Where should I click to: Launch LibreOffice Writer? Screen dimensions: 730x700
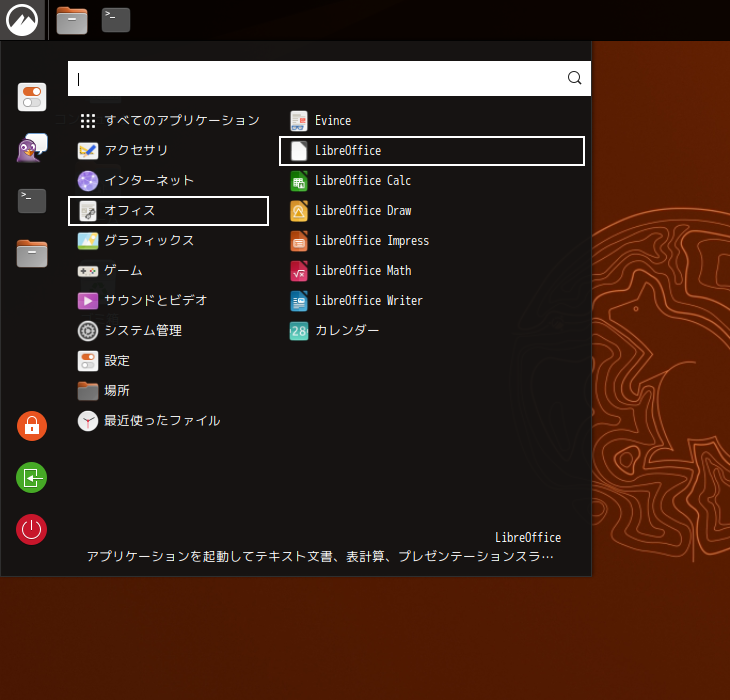point(432,301)
